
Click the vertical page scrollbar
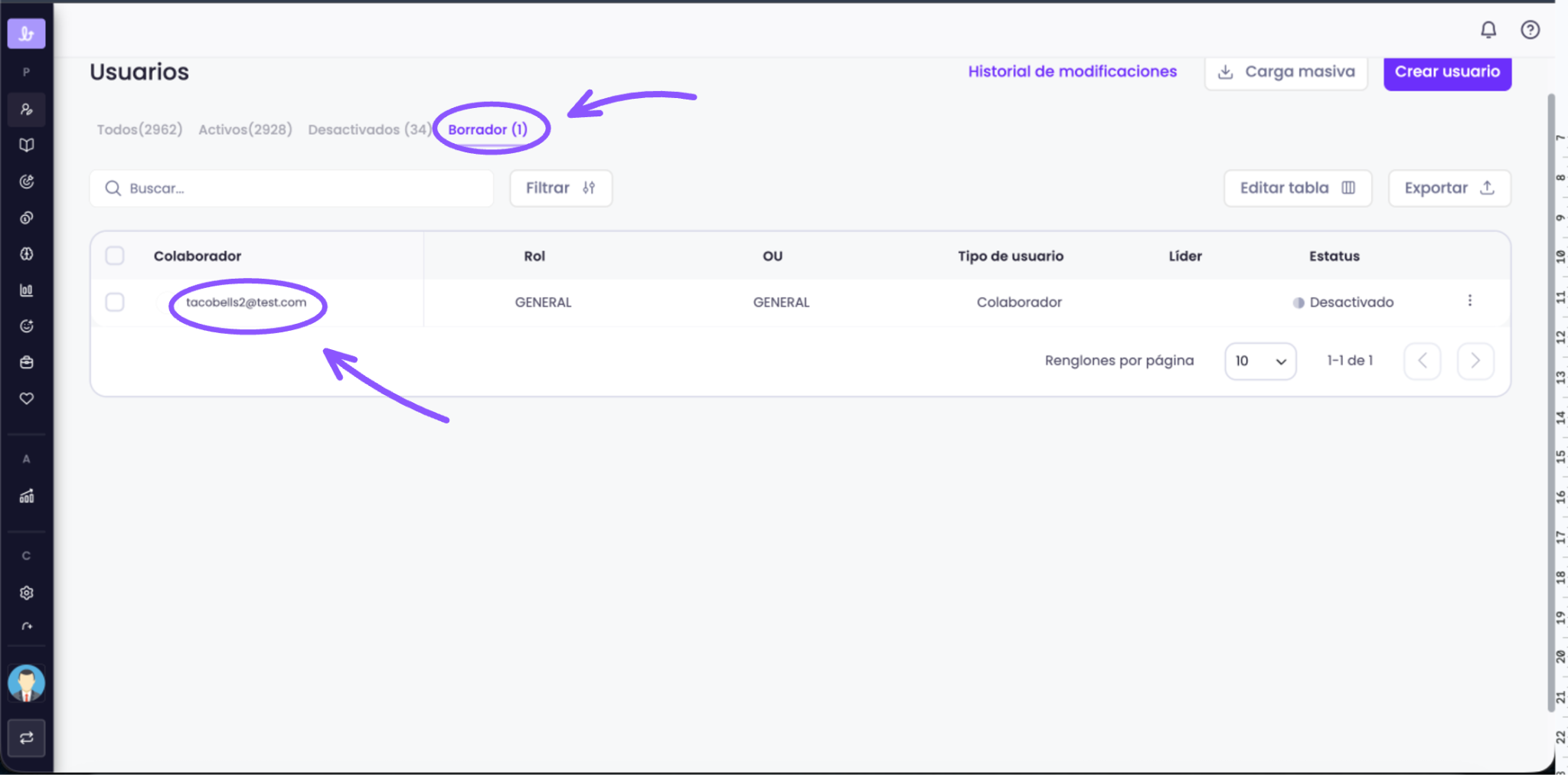pos(1550,402)
